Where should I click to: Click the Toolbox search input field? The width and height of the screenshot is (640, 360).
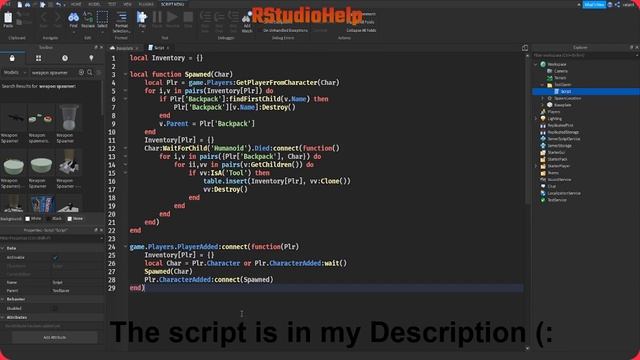click(x=53, y=72)
